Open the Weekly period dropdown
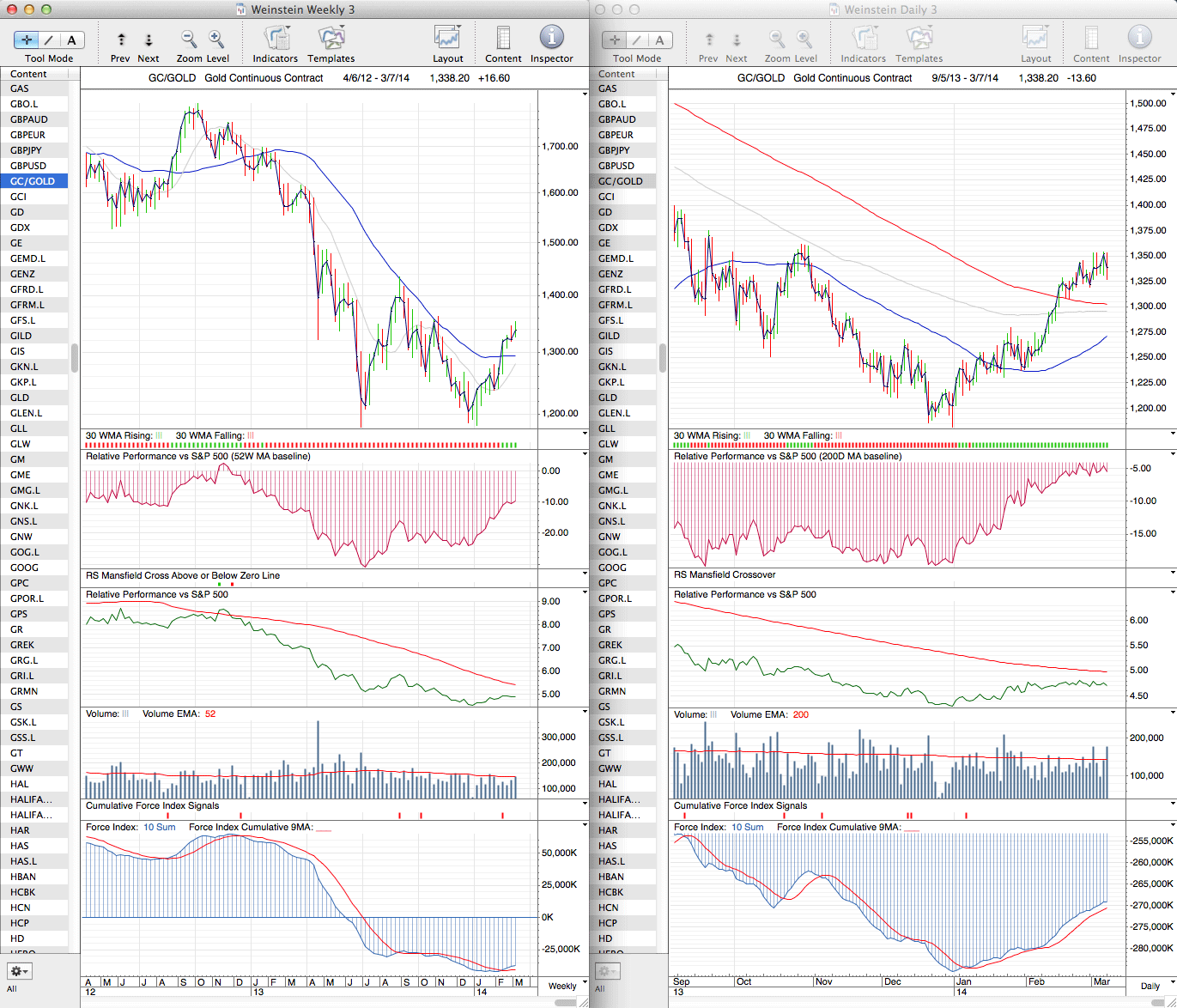1177x1008 pixels. [568, 986]
